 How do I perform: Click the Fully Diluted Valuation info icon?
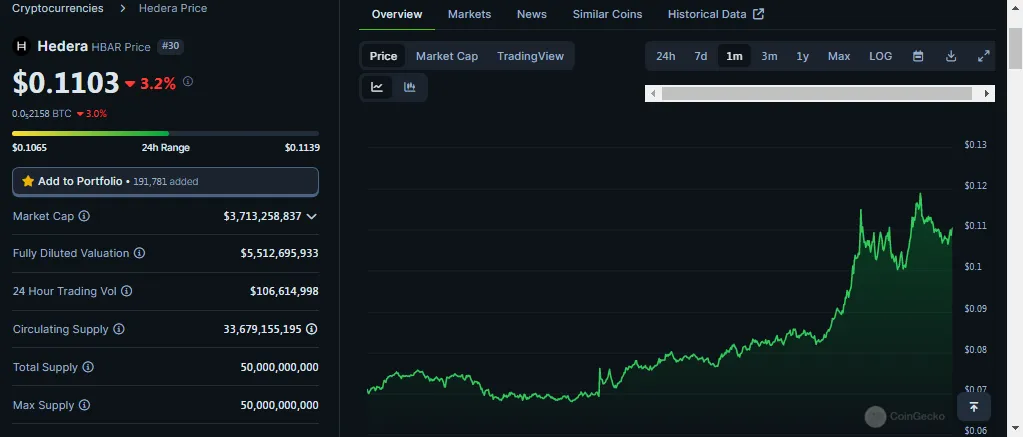pos(140,253)
